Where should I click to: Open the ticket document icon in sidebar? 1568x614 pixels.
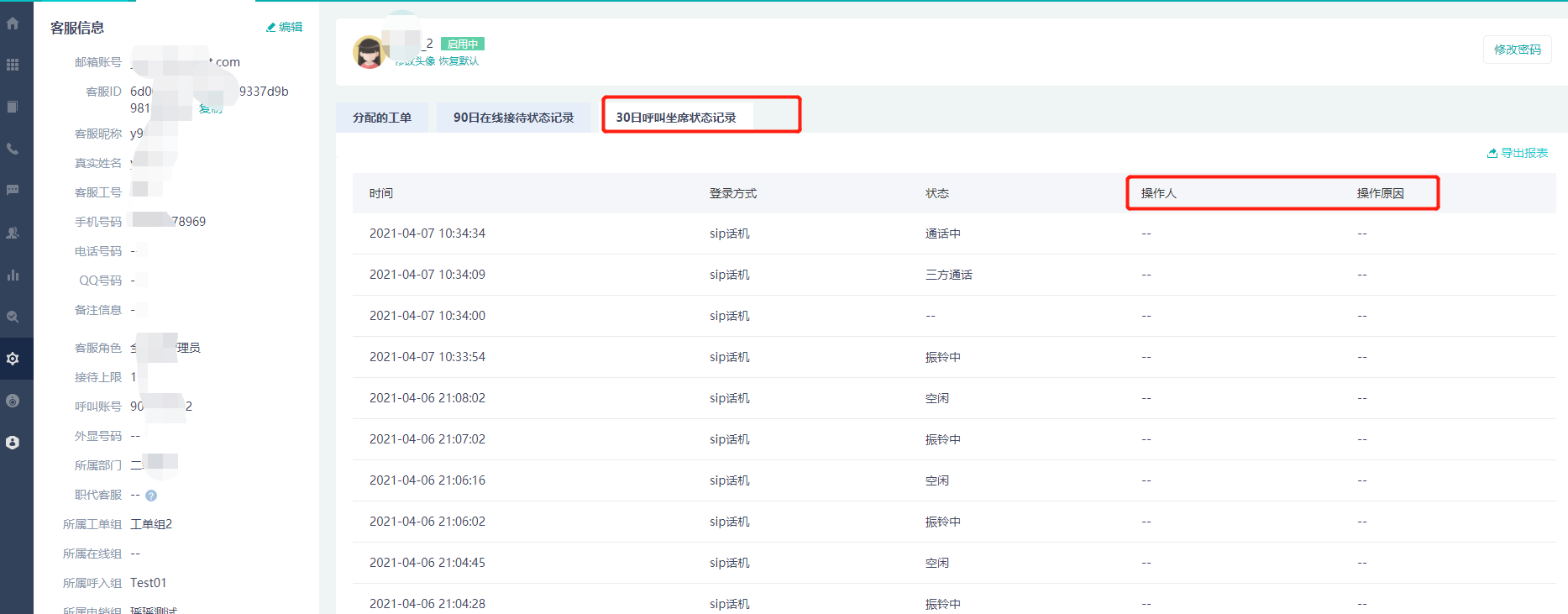pos(13,107)
